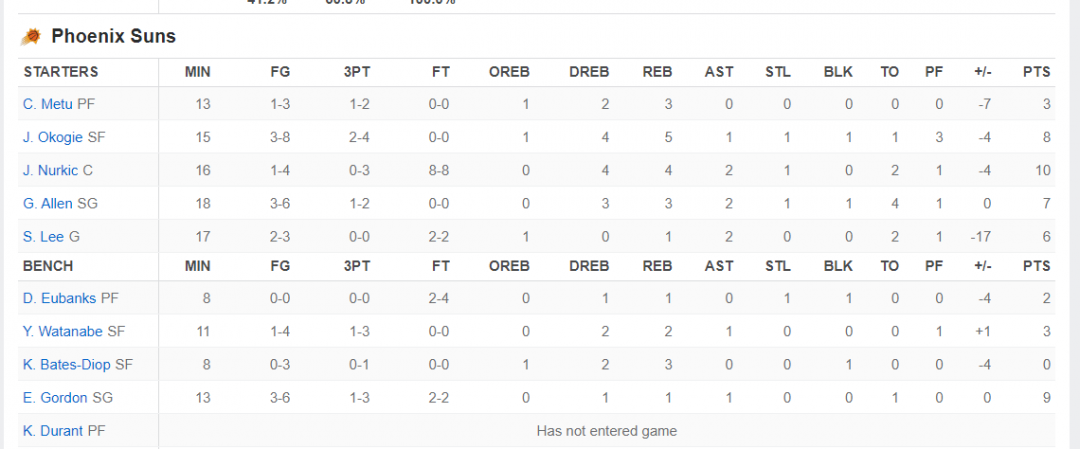Image resolution: width=1080 pixels, height=449 pixels.
Task: Click the Phoenix Suns team logo icon
Action: [31, 36]
